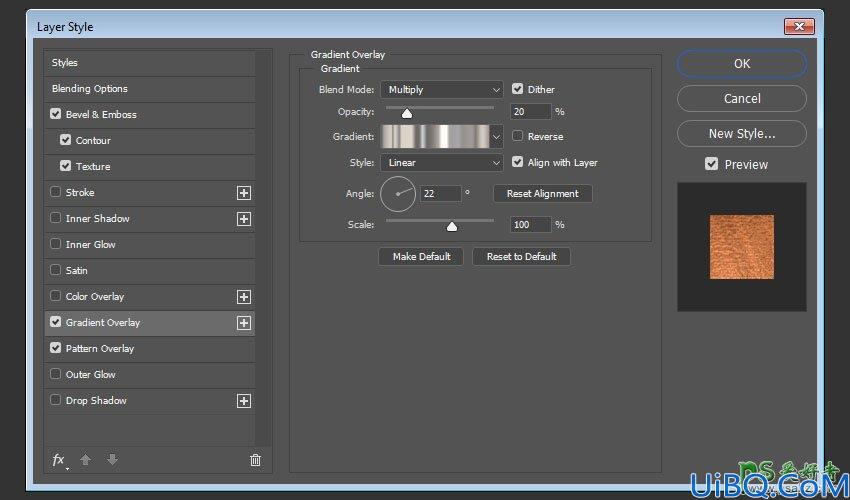Toggle Align with Layer checkbox
This screenshot has height=500, width=850.
point(518,162)
